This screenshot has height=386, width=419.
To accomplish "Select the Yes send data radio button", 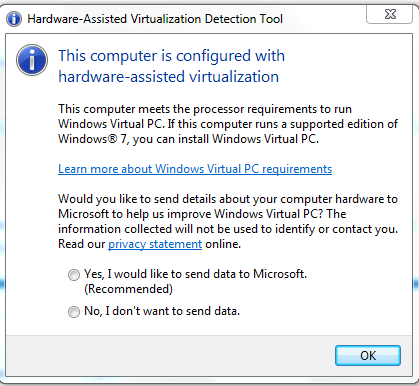I will (74, 275).
